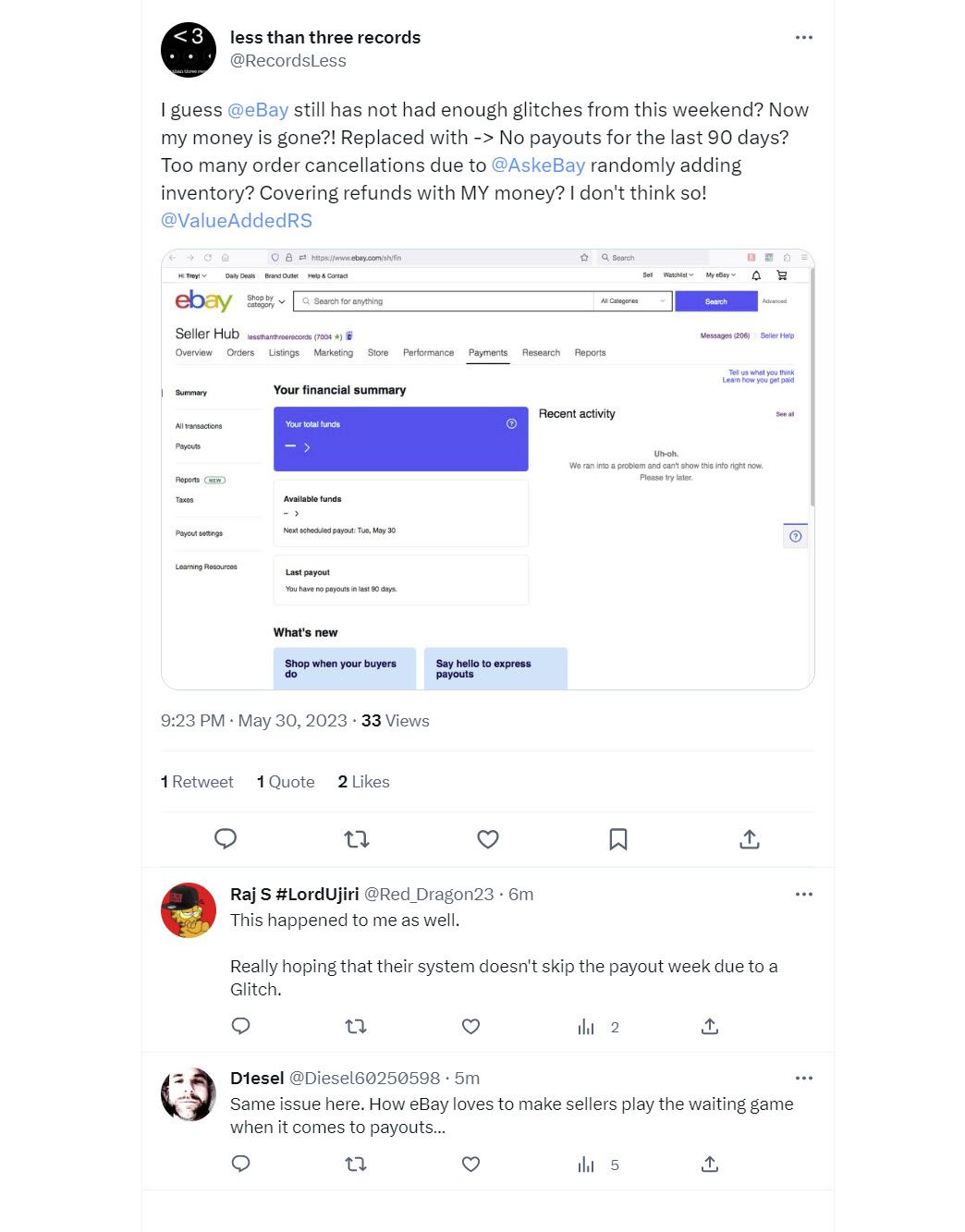Open more options on D1esel's reply
965x1232 pixels.
click(x=804, y=1079)
